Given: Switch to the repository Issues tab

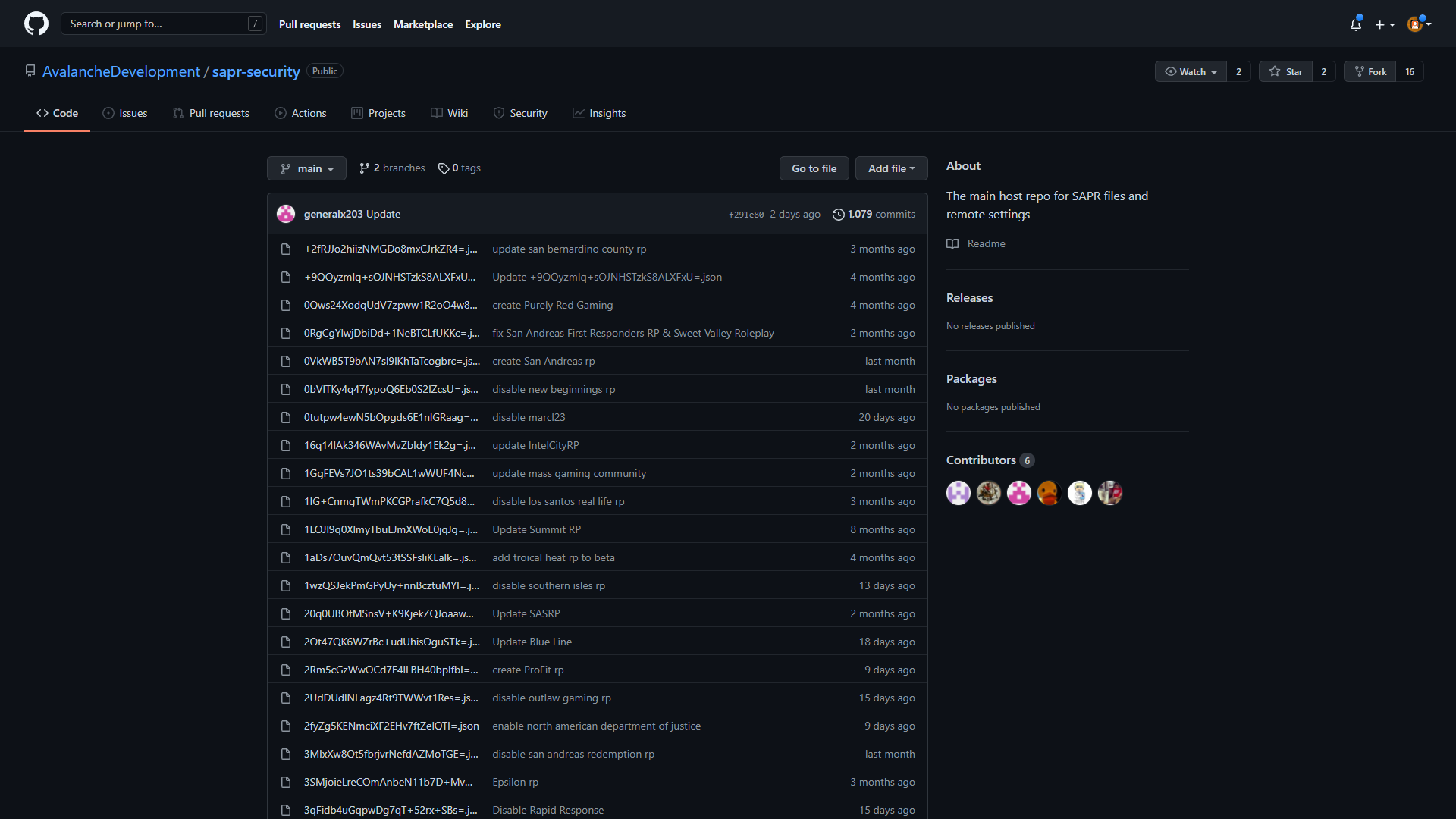Looking at the screenshot, I should [125, 113].
